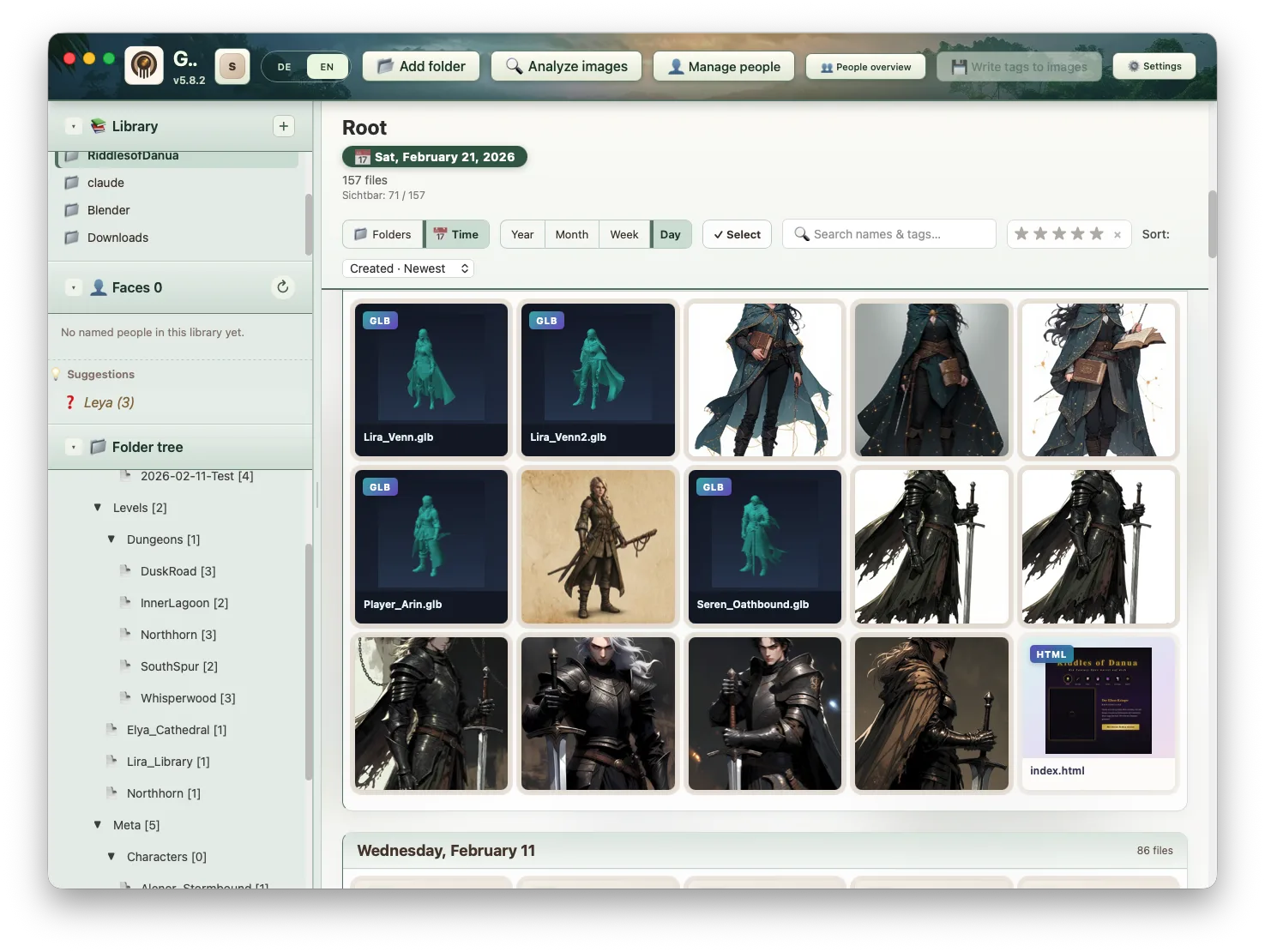Open the white-haired knight image
This screenshot has height=952, width=1265.
click(598, 714)
